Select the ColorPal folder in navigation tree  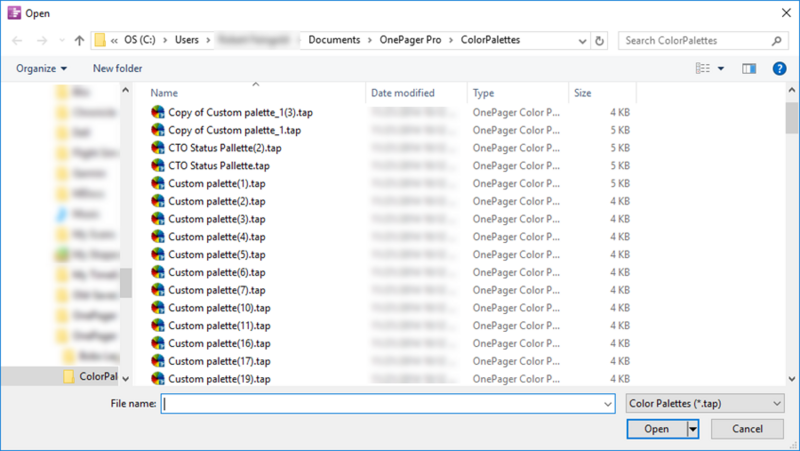[90, 377]
